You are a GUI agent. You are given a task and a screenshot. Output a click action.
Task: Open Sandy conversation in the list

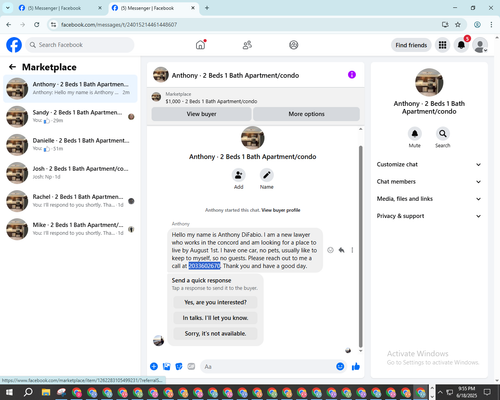pyautogui.click(x=70, y=117)
